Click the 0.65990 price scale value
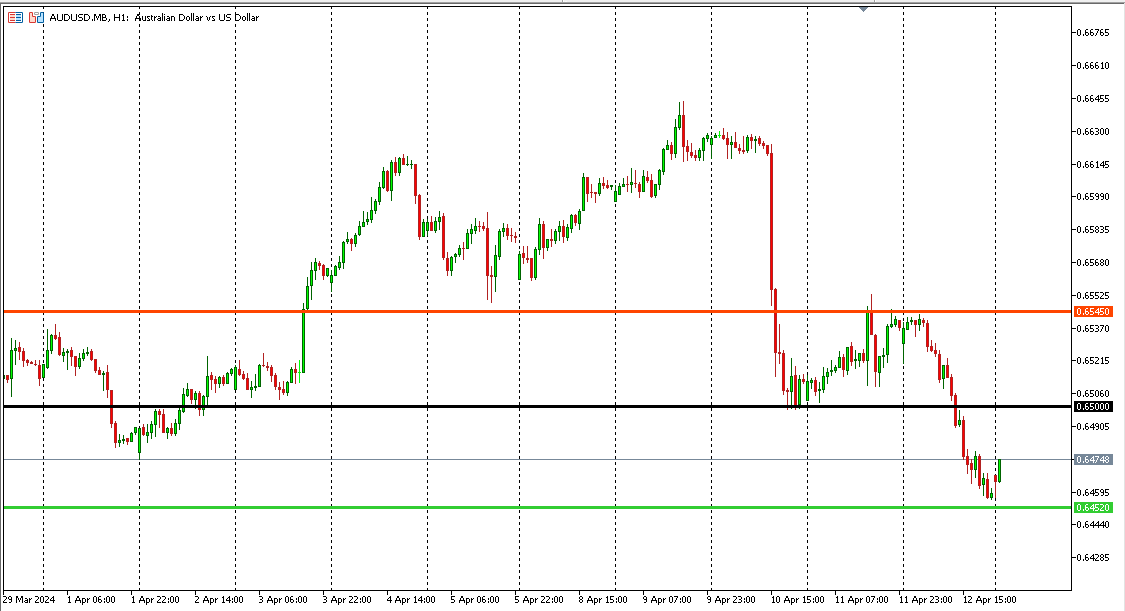Screen dimensions: 1125x611 coord(1093,196)
